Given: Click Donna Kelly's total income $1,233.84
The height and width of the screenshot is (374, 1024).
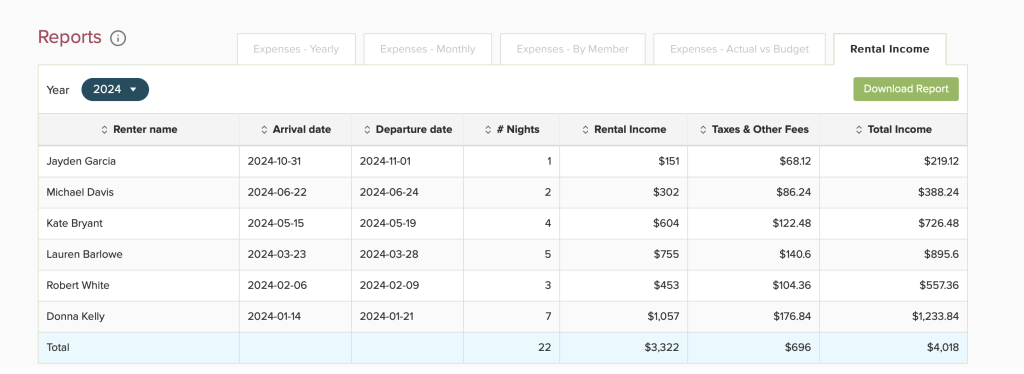Looking at the screenshot, I should (x=935, y=317).
